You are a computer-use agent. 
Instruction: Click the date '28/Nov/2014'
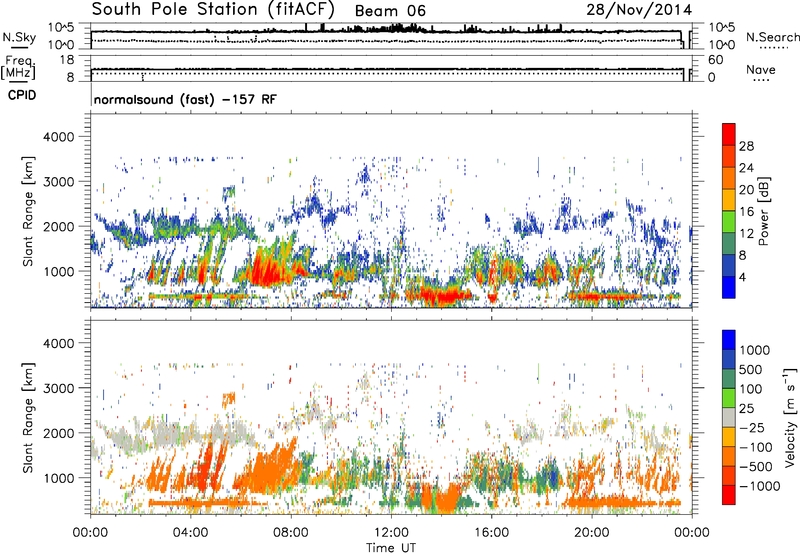[x=639, y=10]
